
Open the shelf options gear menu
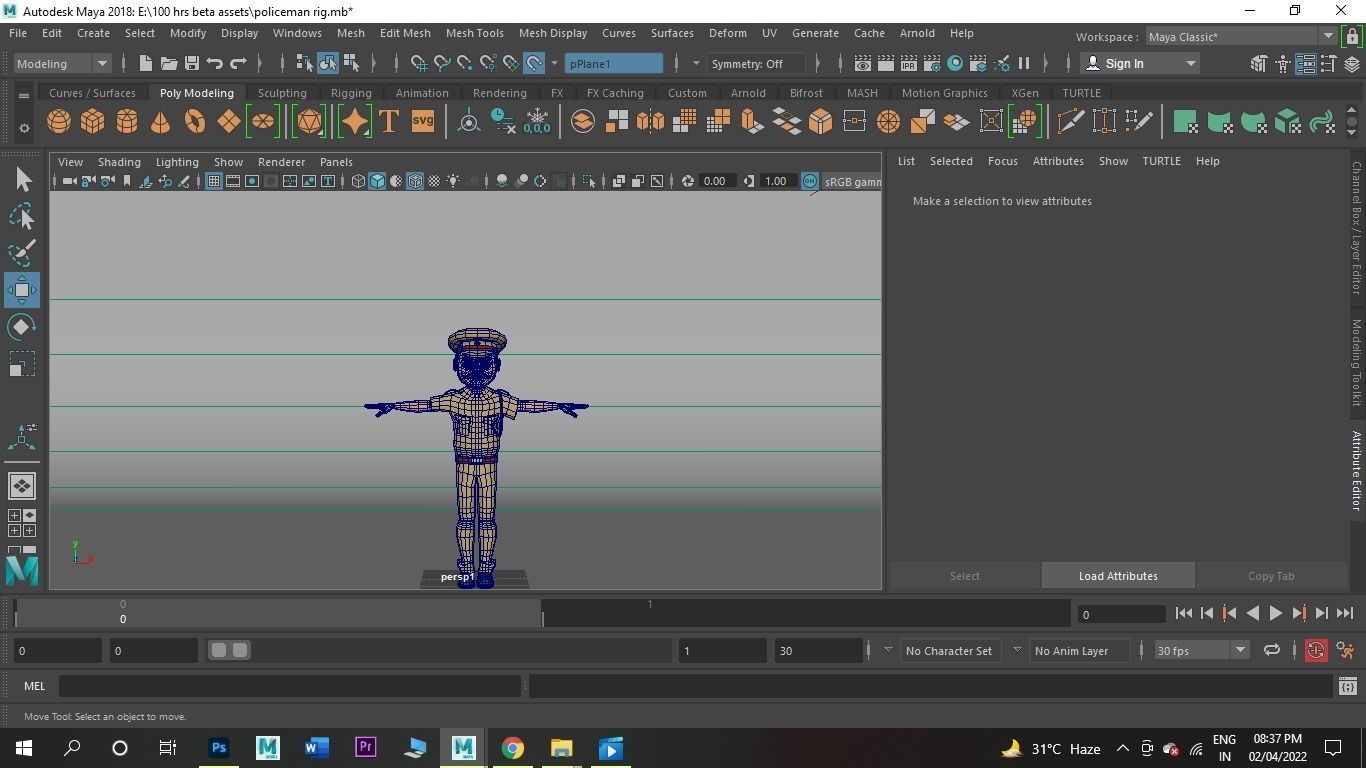(23, 128)
